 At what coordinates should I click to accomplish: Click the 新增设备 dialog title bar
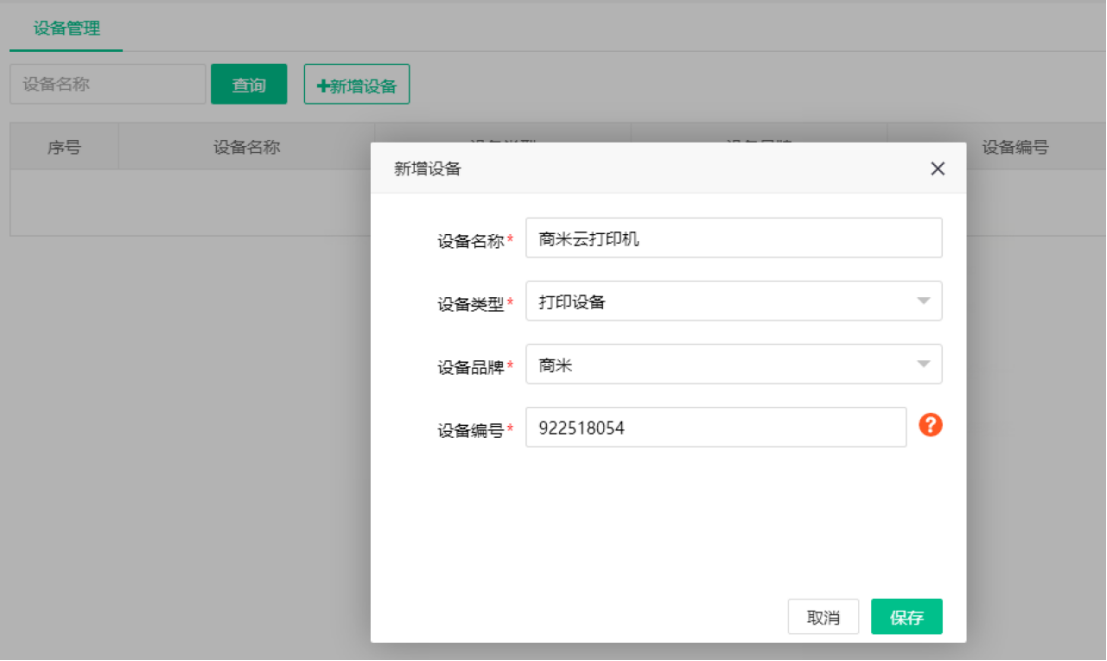point(650,169)
